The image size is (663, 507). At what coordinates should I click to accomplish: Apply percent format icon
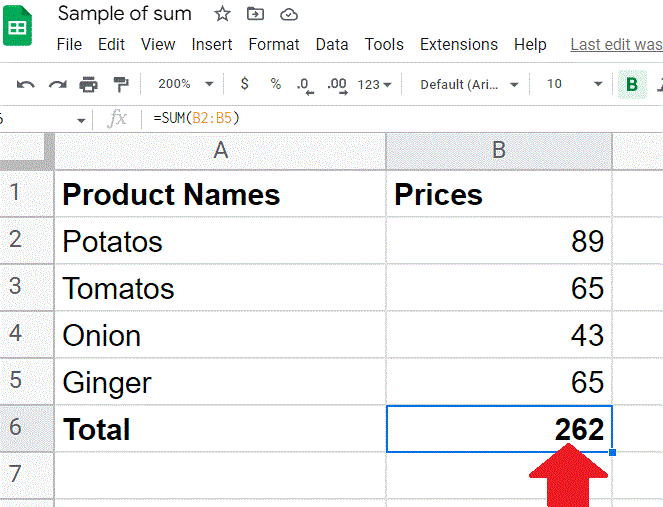point(276,84)
